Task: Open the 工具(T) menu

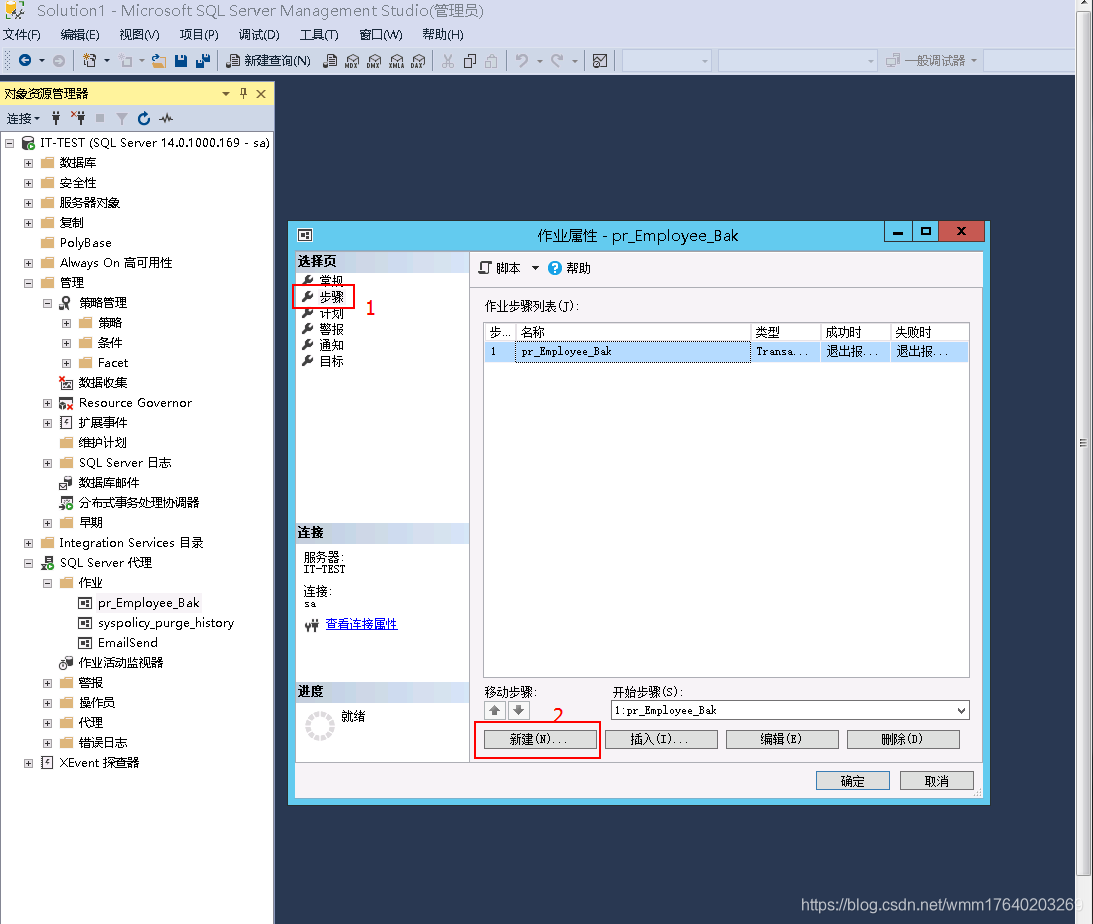Action: point(318,33)
